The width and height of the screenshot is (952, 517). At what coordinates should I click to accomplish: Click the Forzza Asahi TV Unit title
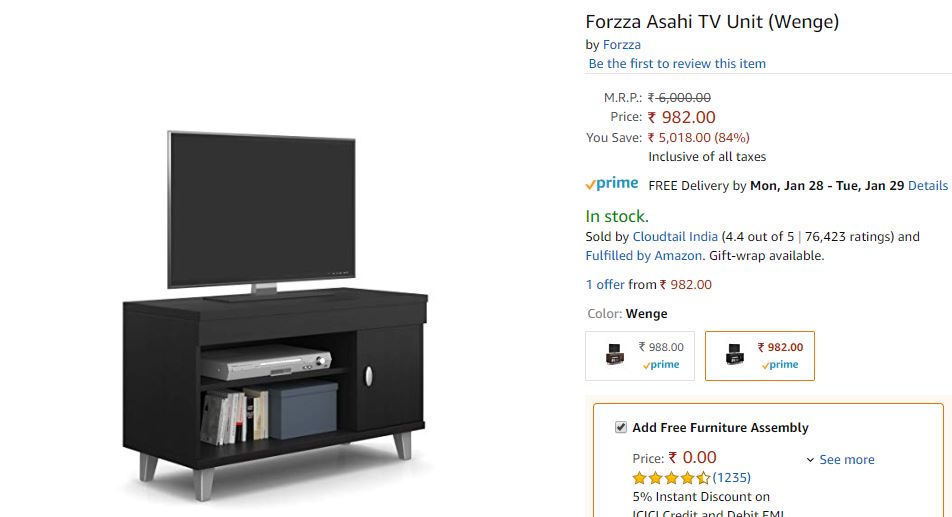pyautogui.click(x=712, y=22)
